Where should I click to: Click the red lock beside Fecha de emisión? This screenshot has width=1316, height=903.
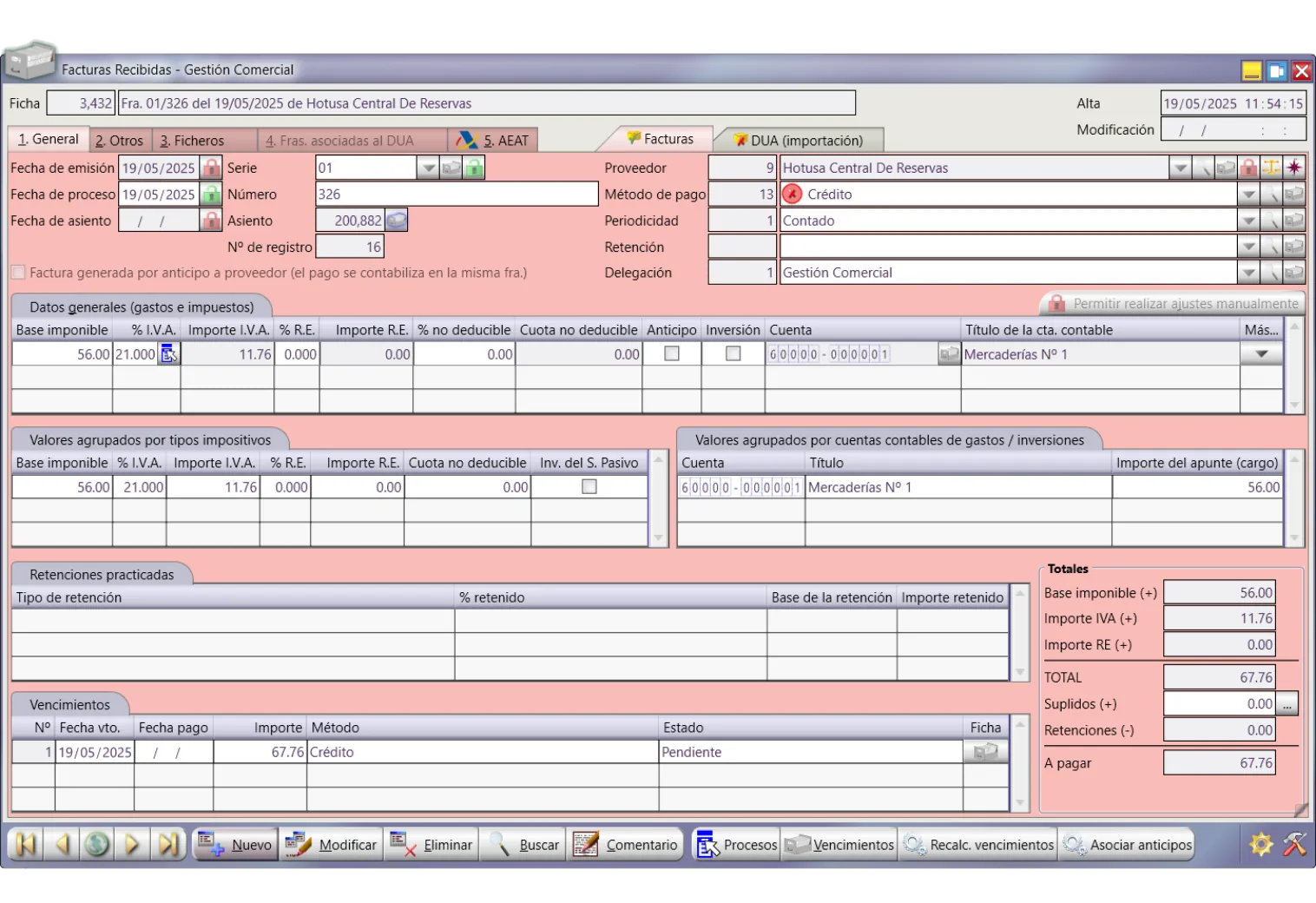pos(211,168)
